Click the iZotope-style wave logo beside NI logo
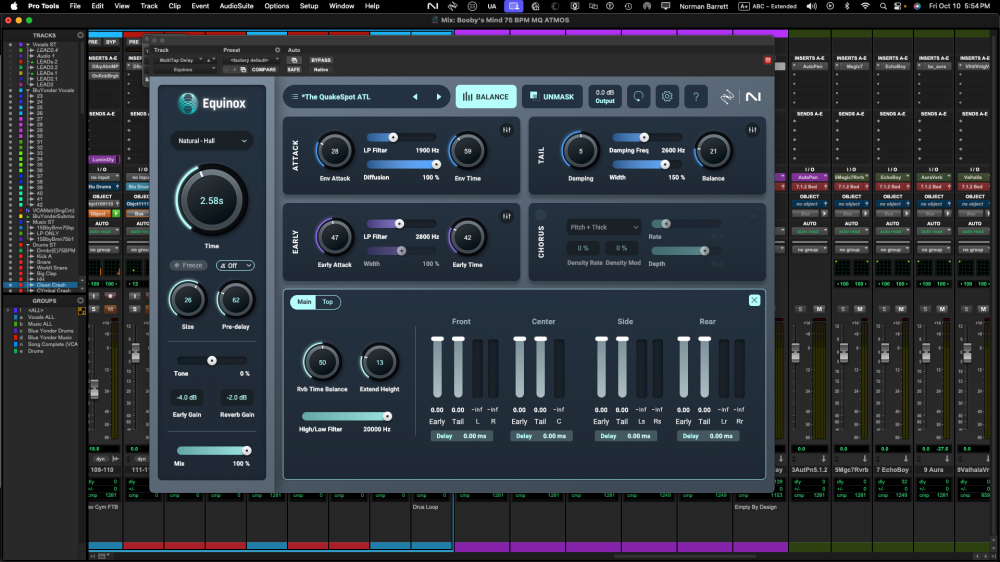Screen dimensions: 1000x562 727,97
